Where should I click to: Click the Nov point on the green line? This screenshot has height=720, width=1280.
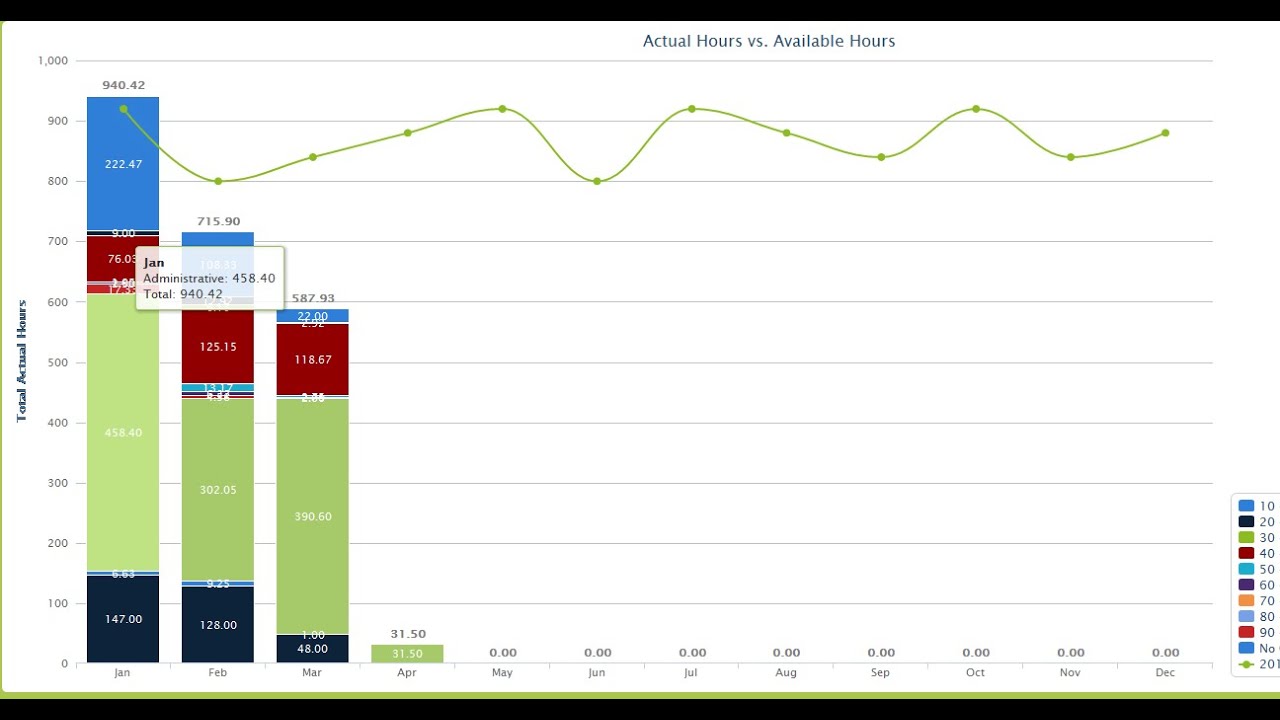coord(1070,157)
